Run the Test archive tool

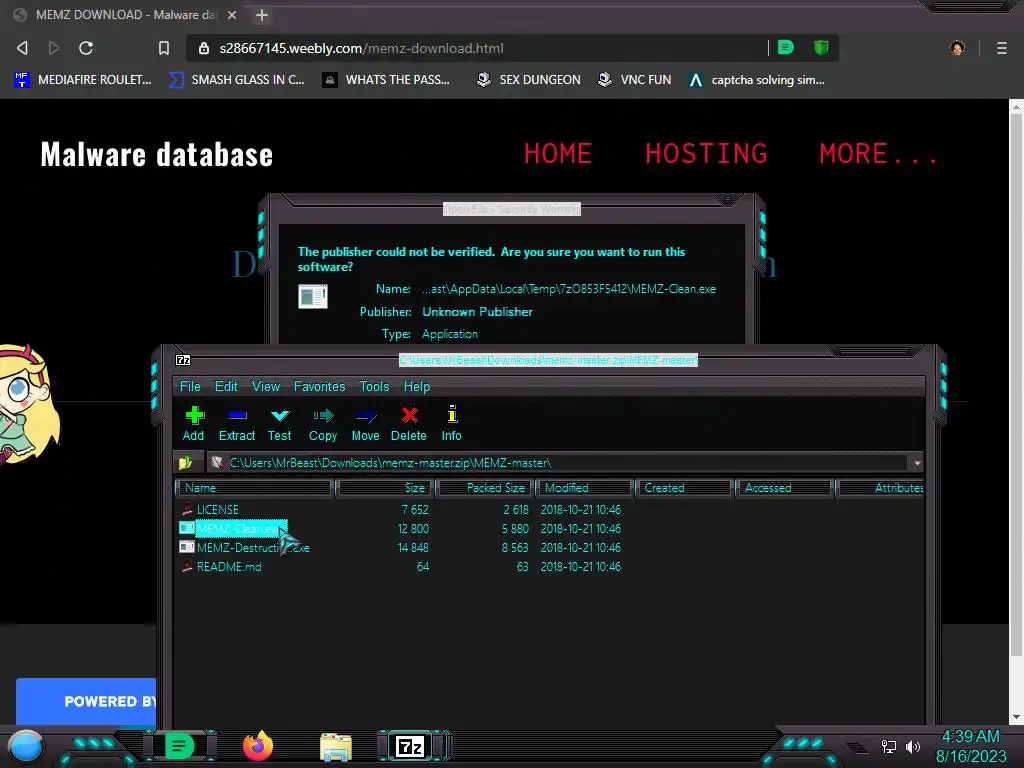pos(280,424)
